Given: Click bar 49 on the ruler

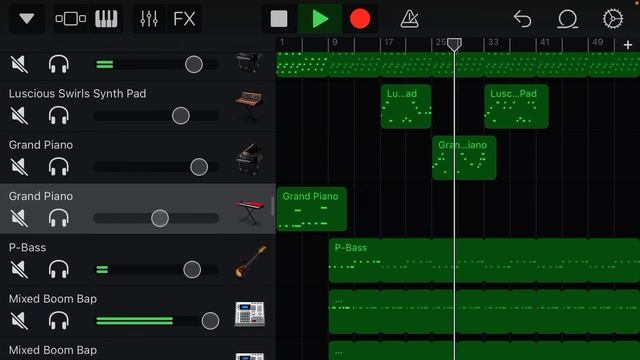Looking at the screenshot, I should coord(598,42).
